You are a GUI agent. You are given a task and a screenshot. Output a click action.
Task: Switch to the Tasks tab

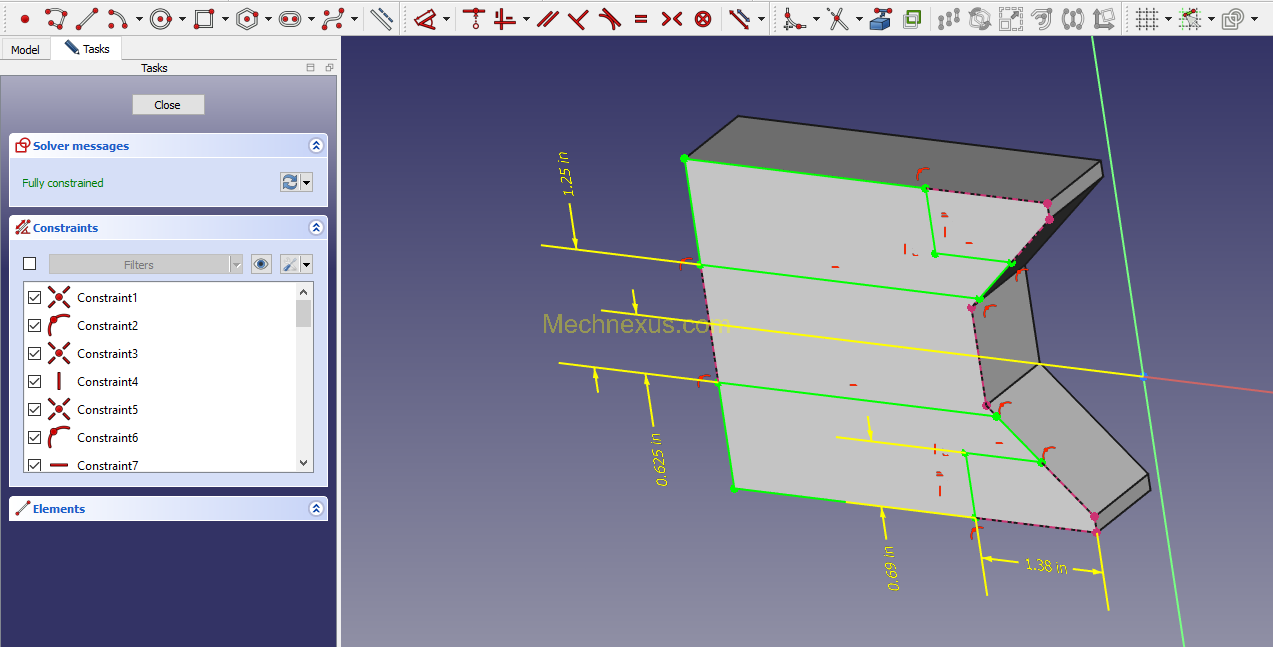click(x=87, y=48)
